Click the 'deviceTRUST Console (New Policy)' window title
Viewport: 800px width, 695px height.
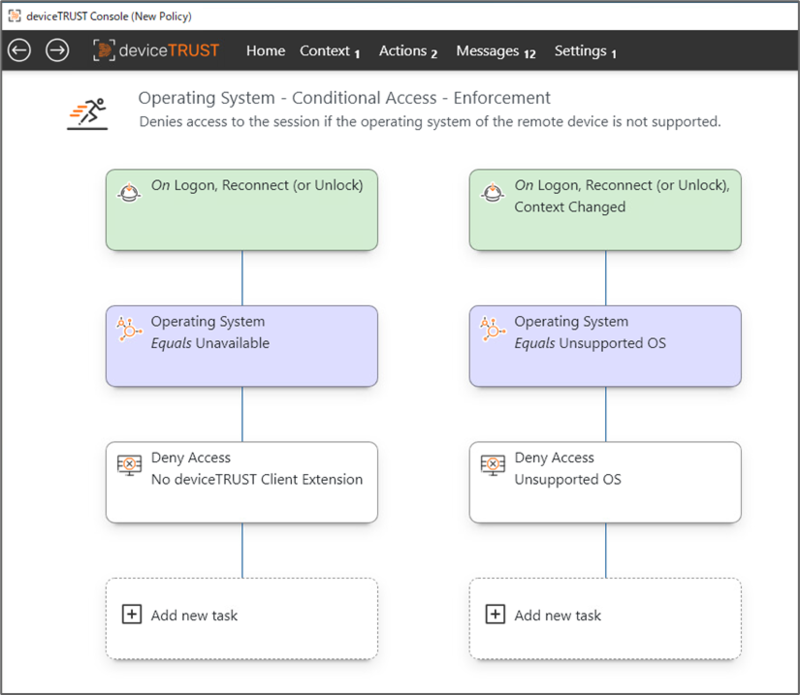(x=109, y=16)
